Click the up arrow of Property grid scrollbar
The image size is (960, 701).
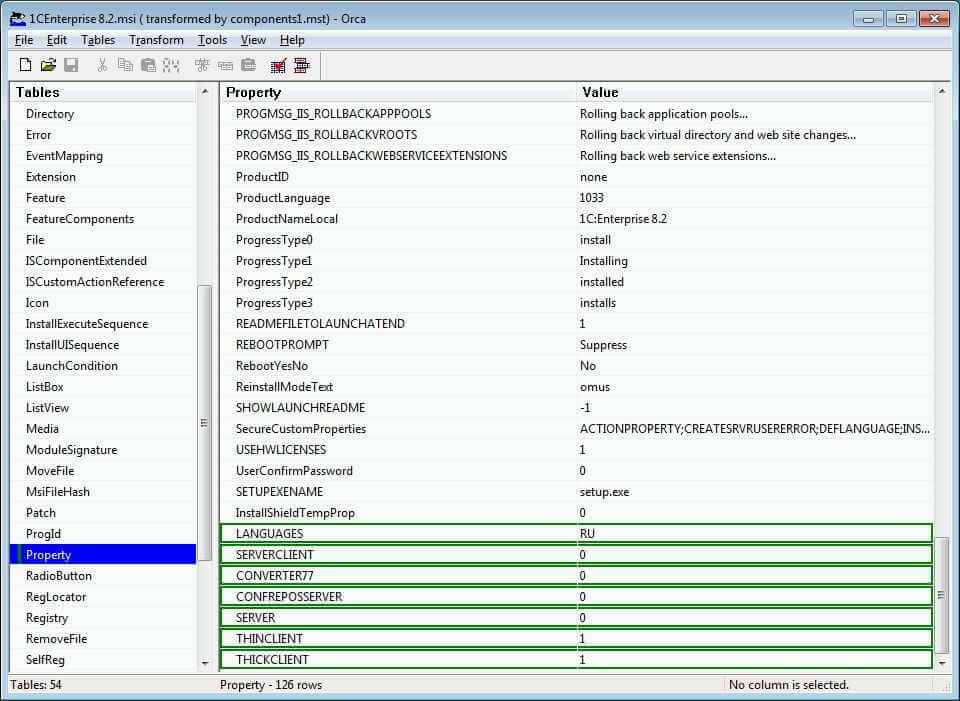tap(942, 92)
